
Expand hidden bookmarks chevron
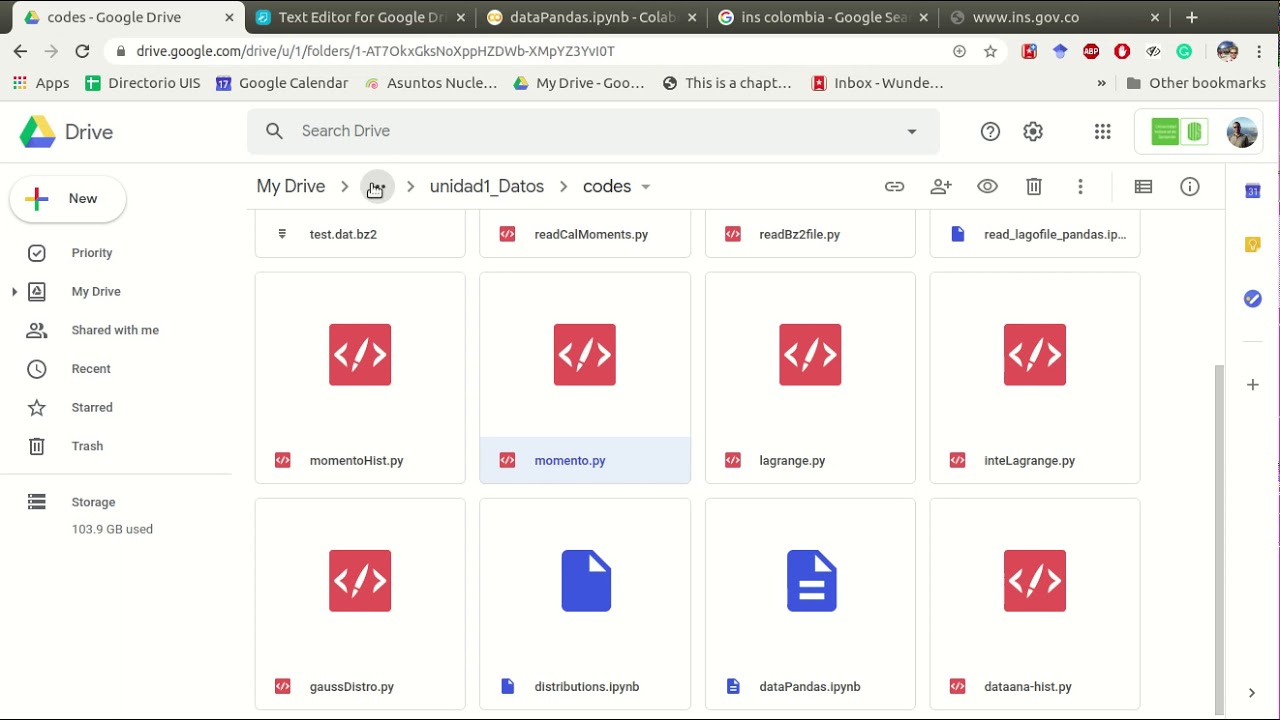click(x=1101, y=83)
